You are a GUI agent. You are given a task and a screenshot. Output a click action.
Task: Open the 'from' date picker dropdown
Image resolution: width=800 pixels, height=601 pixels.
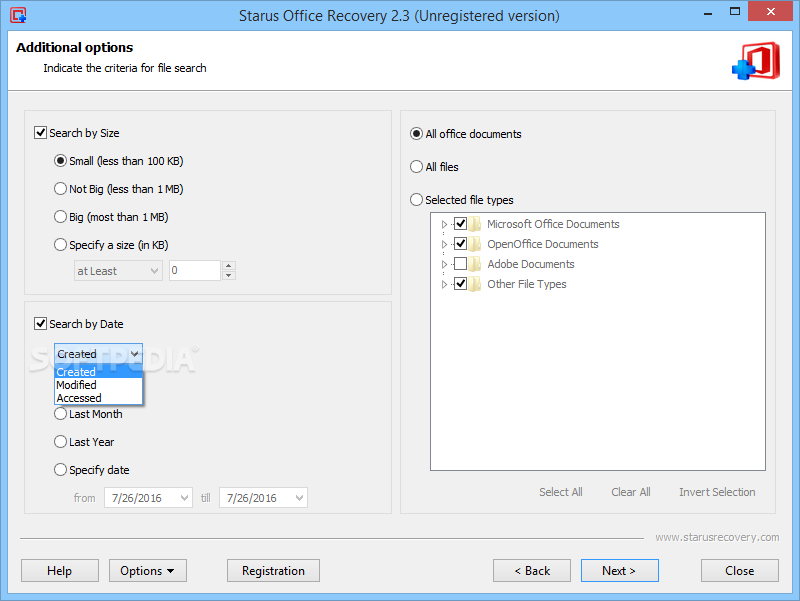184,497
